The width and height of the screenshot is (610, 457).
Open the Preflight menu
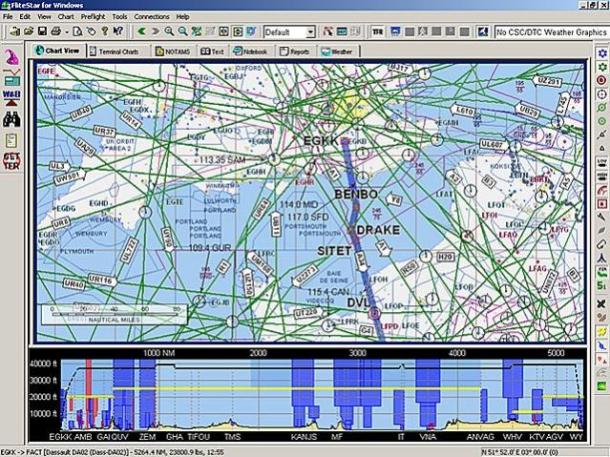[x=93, y=17]
